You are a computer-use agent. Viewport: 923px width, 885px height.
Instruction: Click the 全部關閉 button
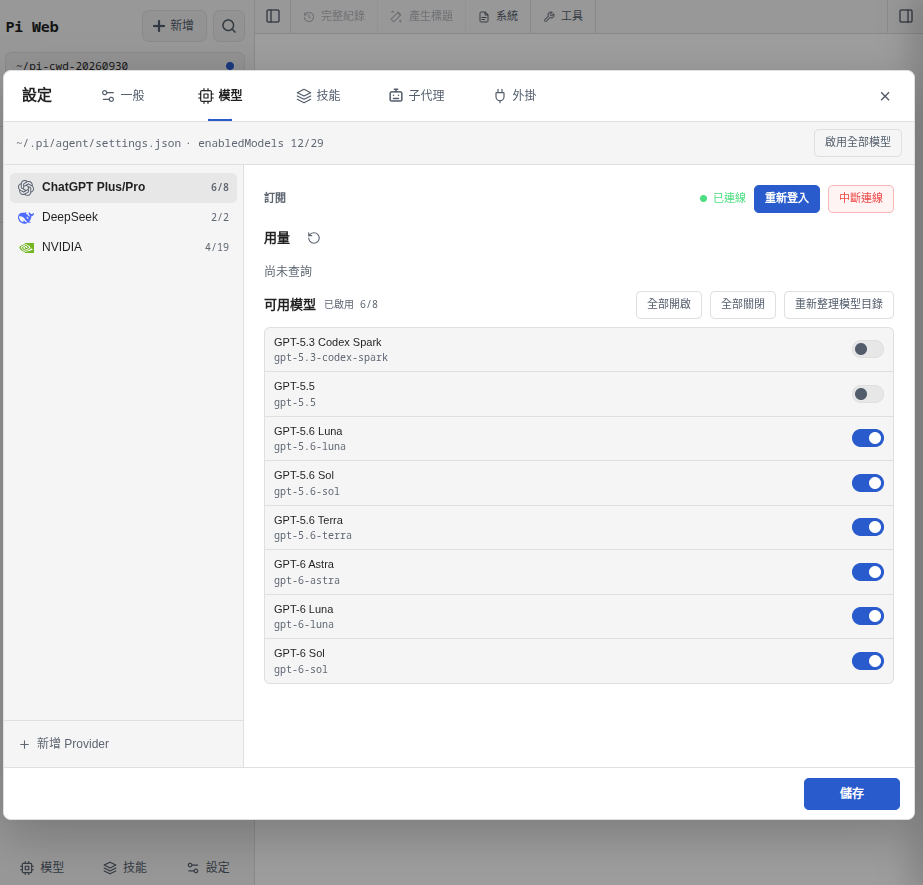[x=743, y=304]
